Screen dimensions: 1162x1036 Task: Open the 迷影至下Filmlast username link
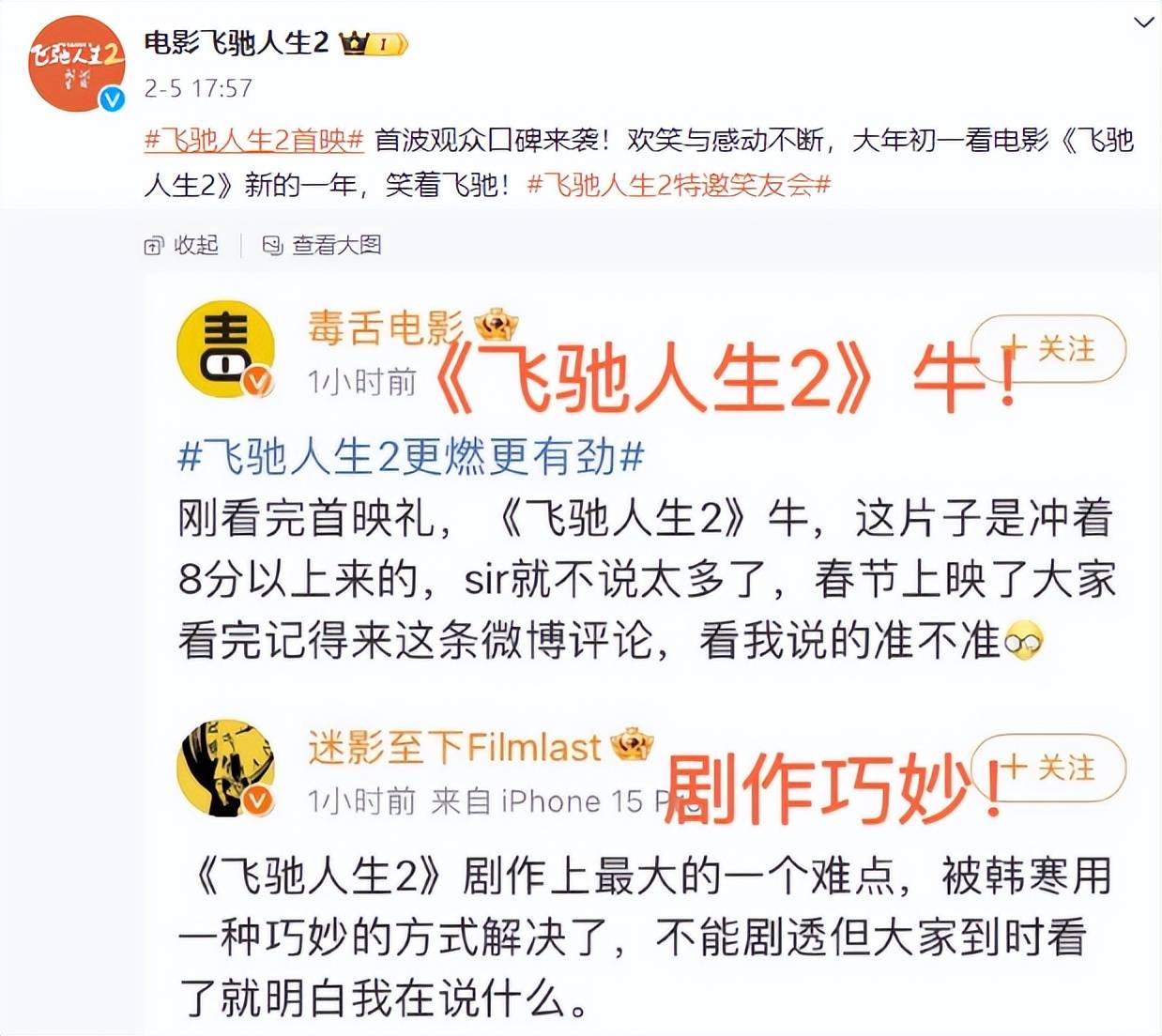point(454,747)
